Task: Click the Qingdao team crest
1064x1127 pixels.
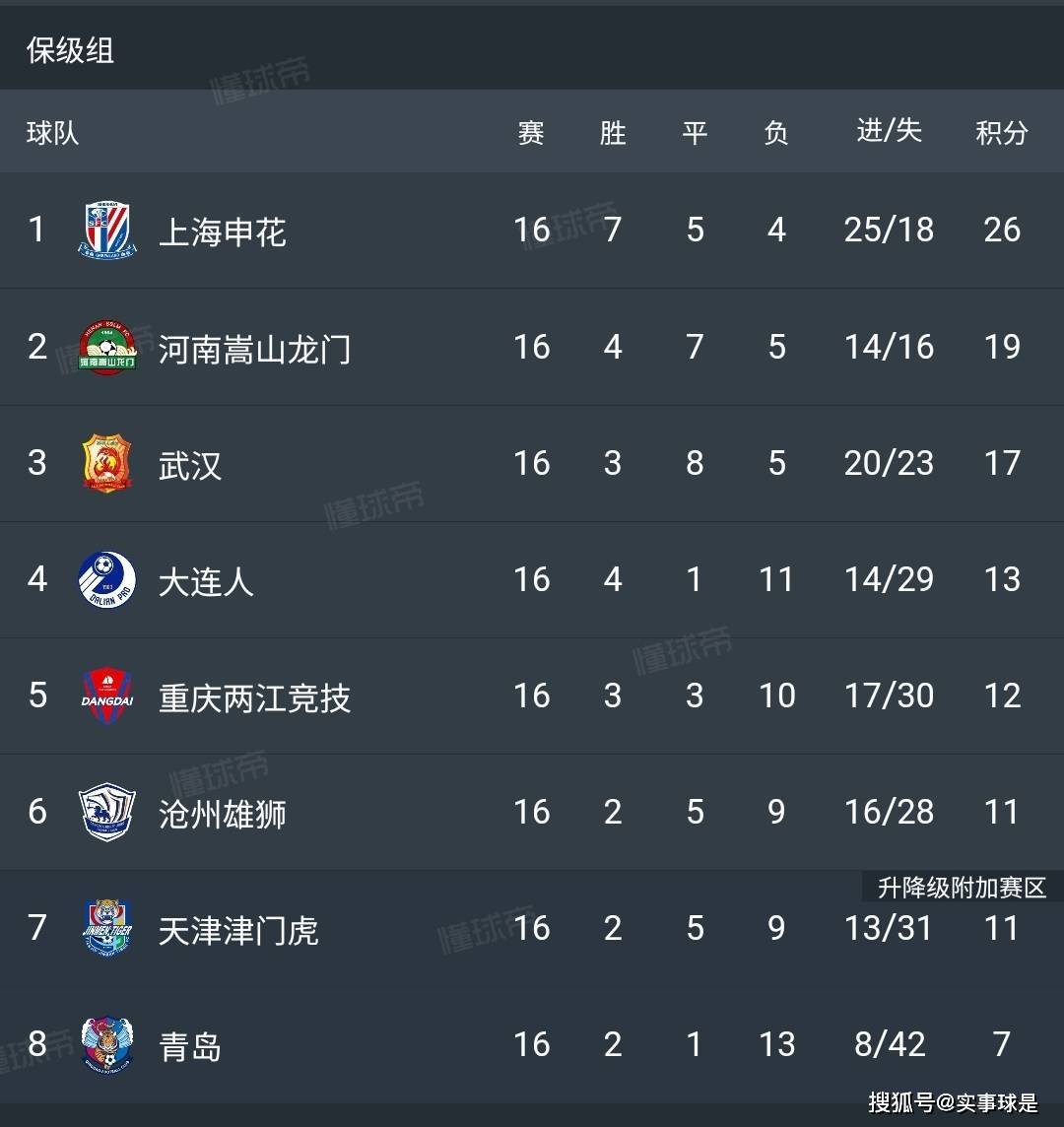Action: pyautogui.click(x=107, y=1044)
